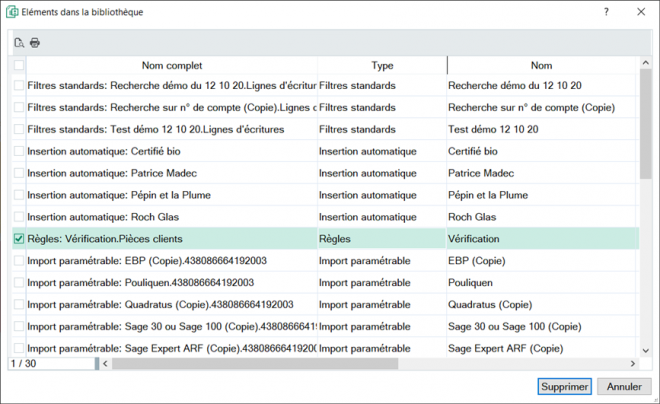Click the 'Pouliquen' name cell
This screenshot has height=404, width=660.
[543, 282]
